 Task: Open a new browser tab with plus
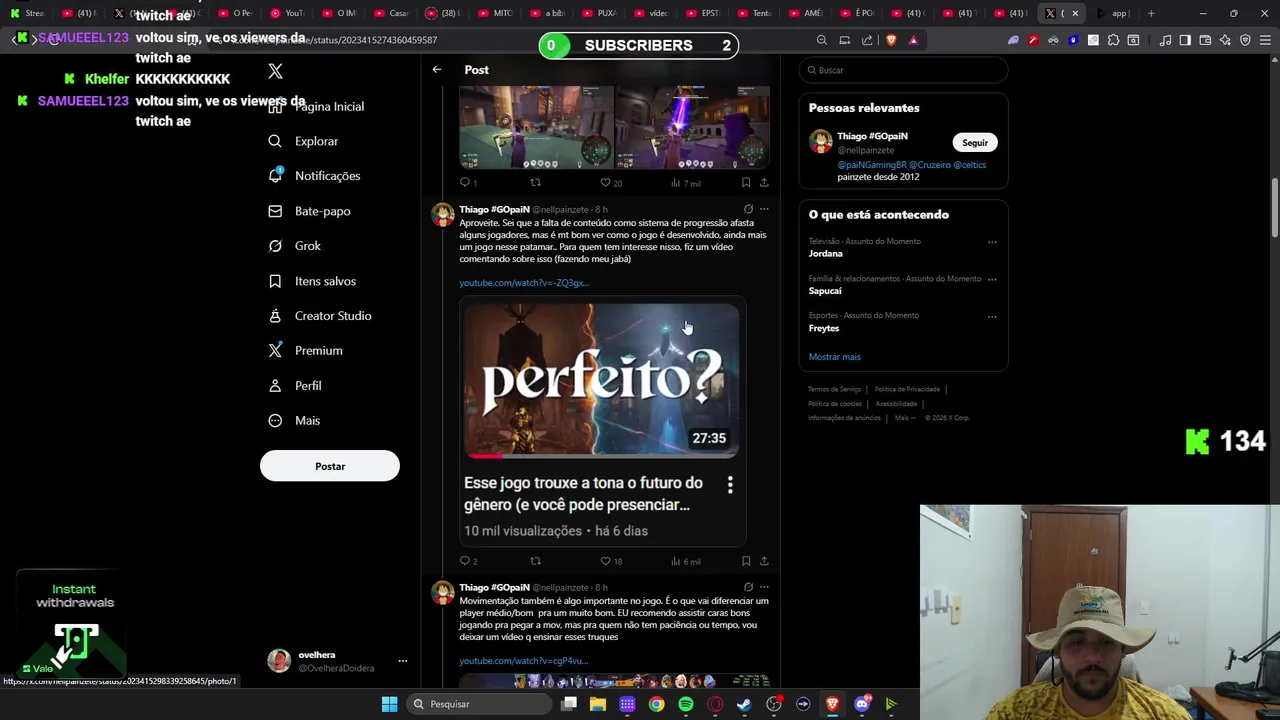coord(1151,13)
